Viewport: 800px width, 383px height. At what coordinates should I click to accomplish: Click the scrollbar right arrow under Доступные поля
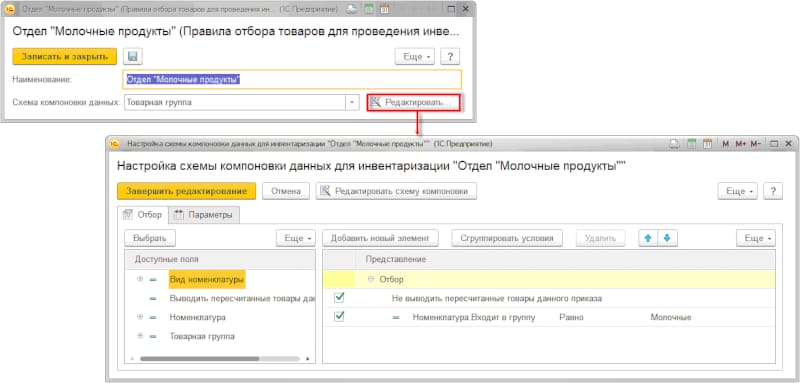coord(308,359)
